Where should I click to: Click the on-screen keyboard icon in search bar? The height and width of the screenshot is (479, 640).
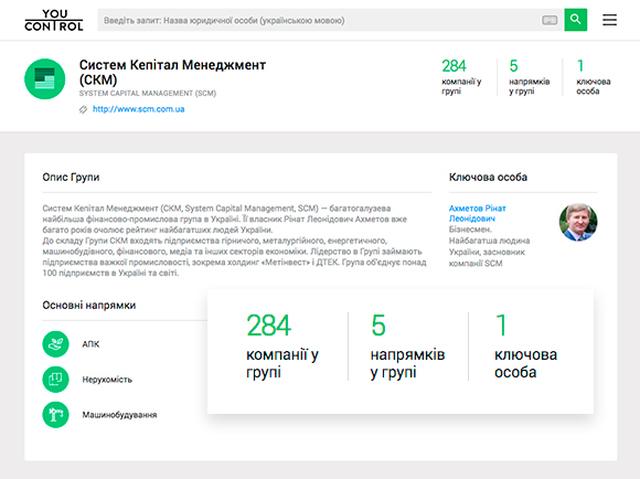pyautogui.click(x=549, y=20)
